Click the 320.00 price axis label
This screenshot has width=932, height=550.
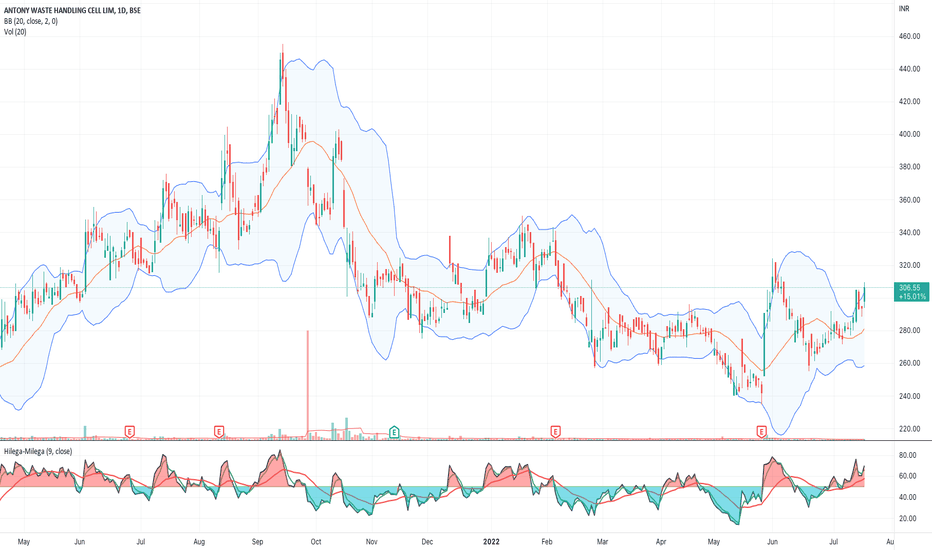point(910,265)
